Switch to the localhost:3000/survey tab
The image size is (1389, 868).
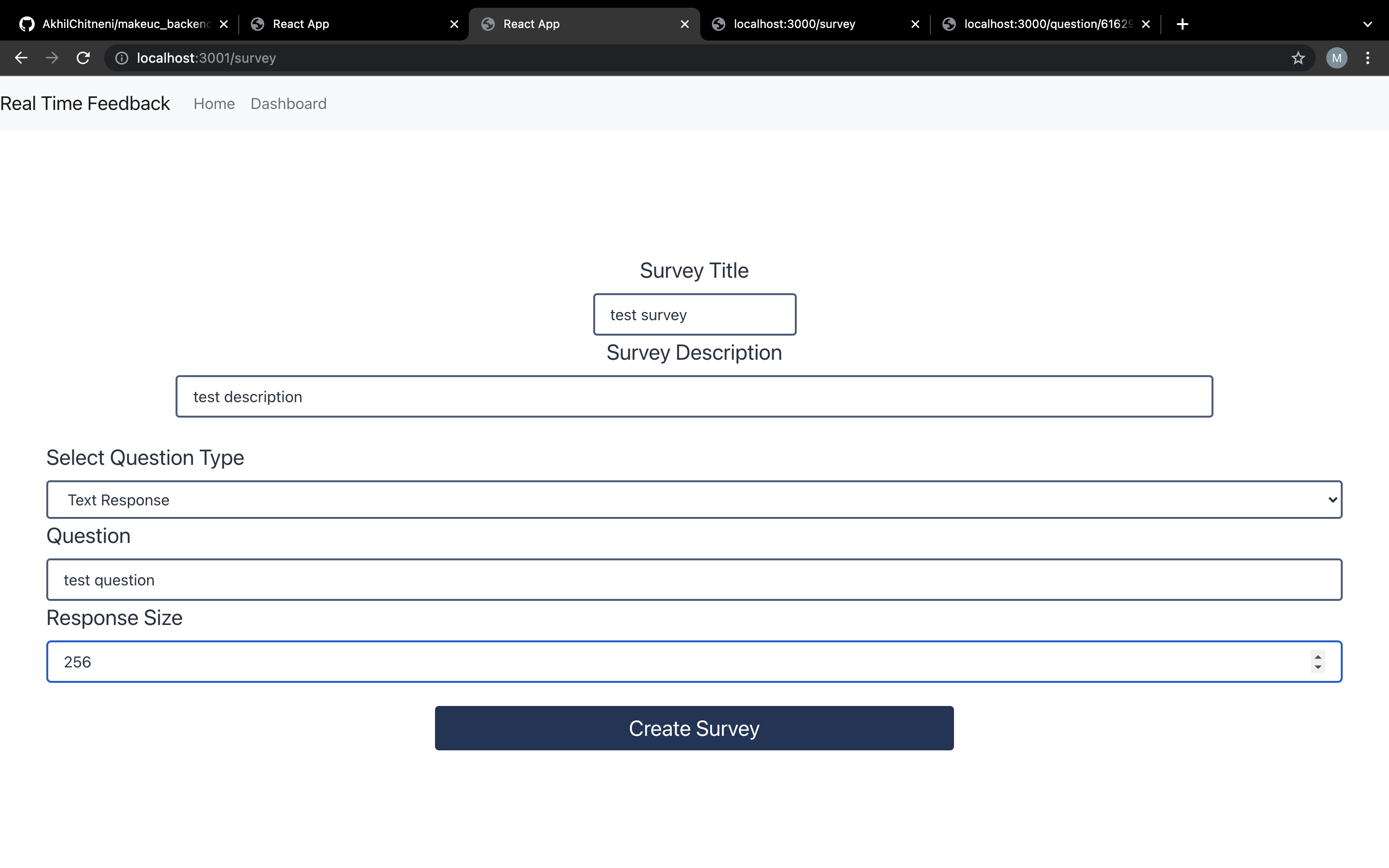coord(794,24)
